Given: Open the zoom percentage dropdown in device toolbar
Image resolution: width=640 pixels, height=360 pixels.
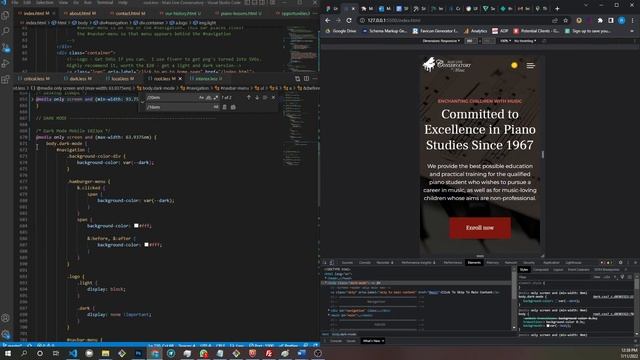Looking at the screenshot, I should (505, 41).
